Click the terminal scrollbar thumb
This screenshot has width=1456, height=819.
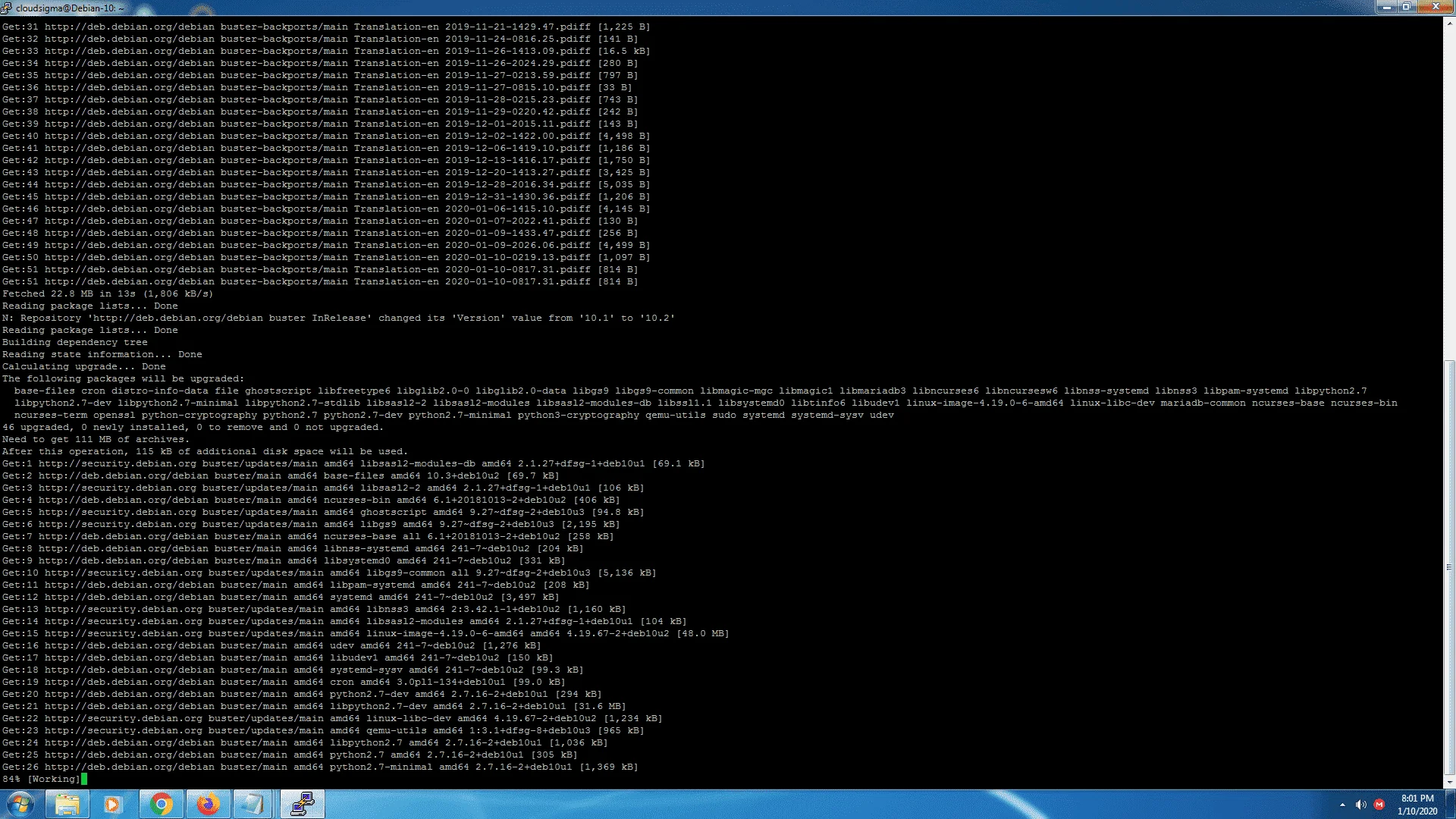click(1449, 566)
